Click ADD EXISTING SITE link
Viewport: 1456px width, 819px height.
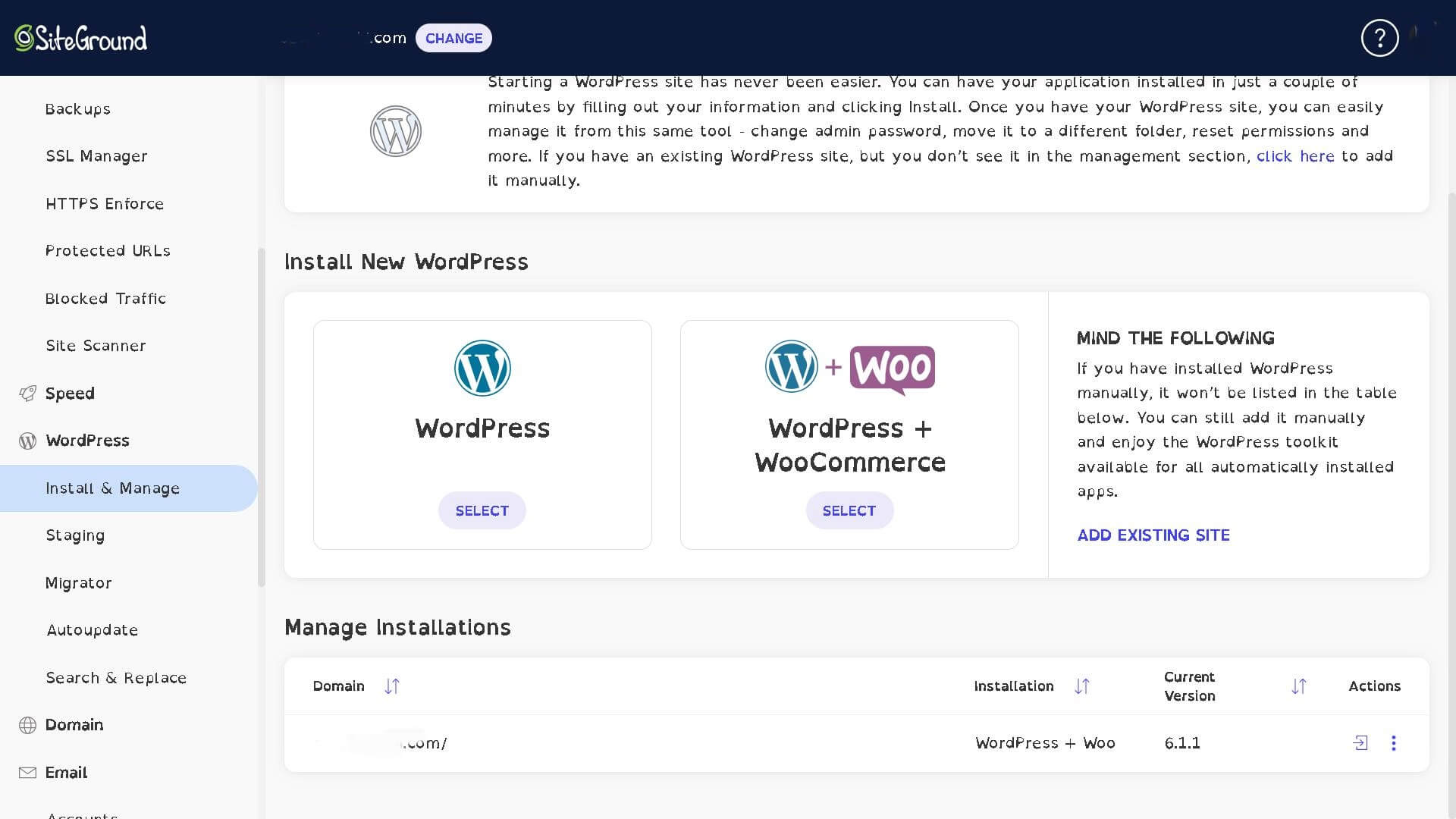point(1153,534)
